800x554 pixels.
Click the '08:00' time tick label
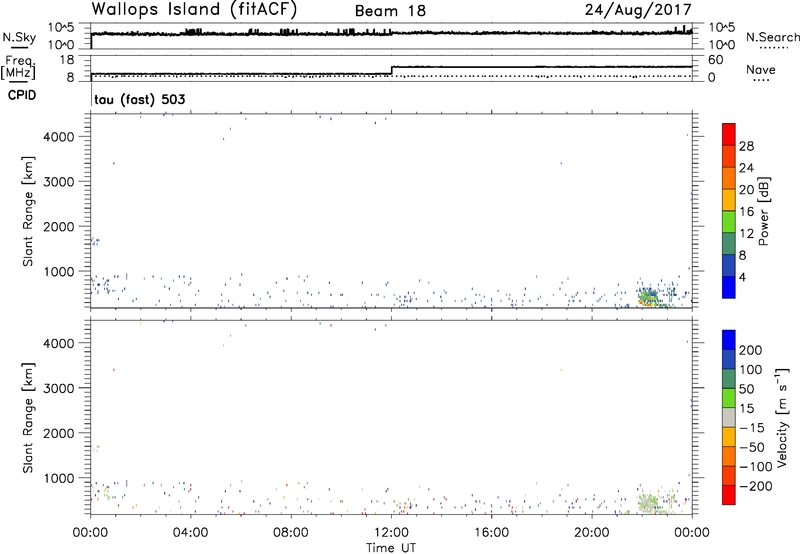[x=291, y=533]
